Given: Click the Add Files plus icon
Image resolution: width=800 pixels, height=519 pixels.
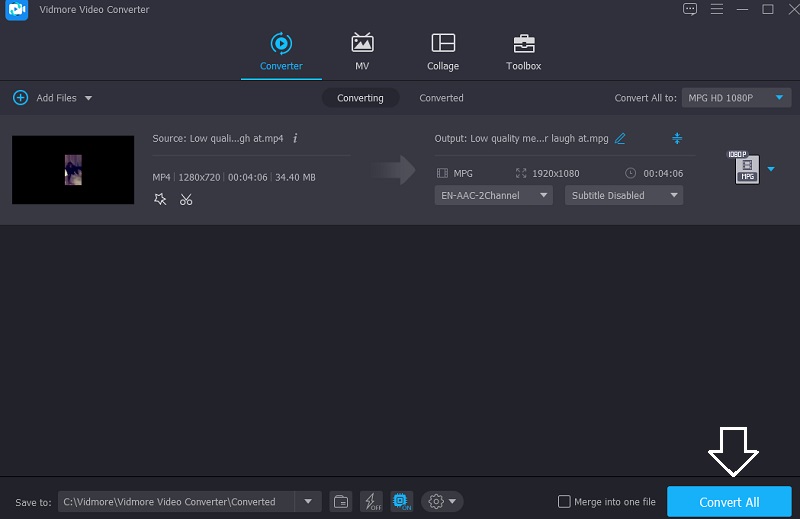Looking at the screenshot, I should pos(20,98).
